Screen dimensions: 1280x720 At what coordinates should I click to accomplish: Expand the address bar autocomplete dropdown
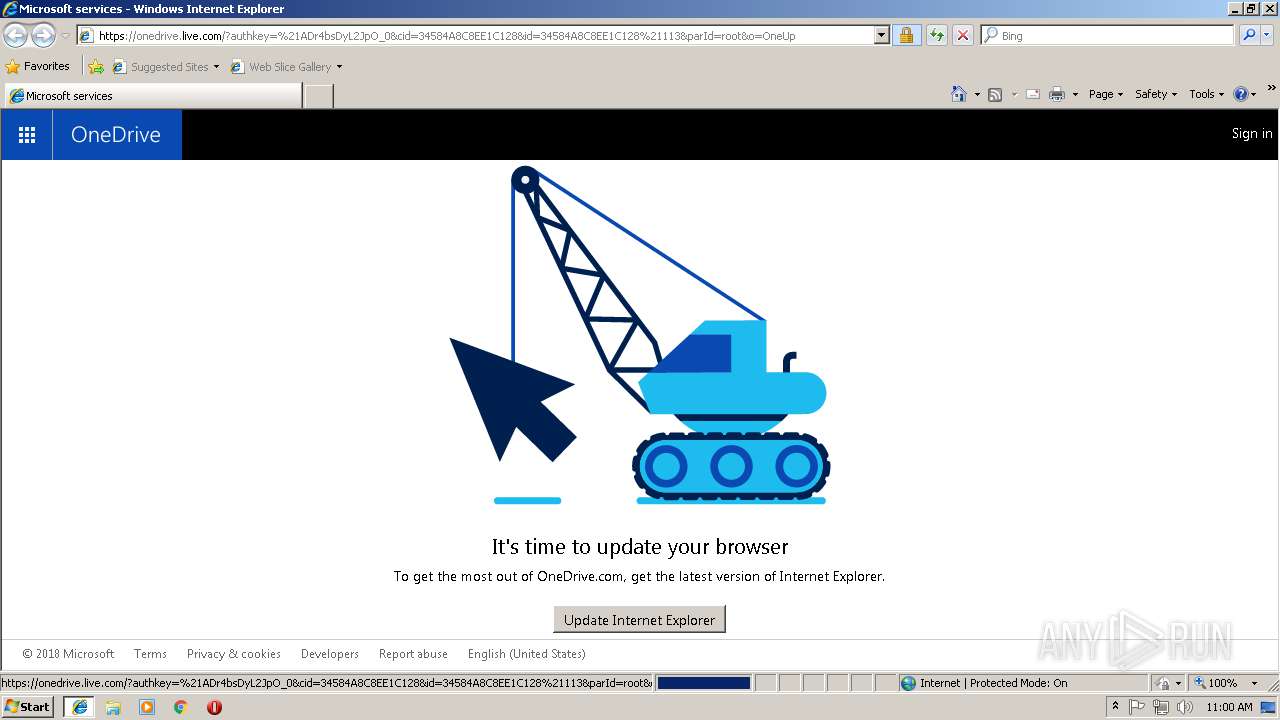click(x=881, y=35)
